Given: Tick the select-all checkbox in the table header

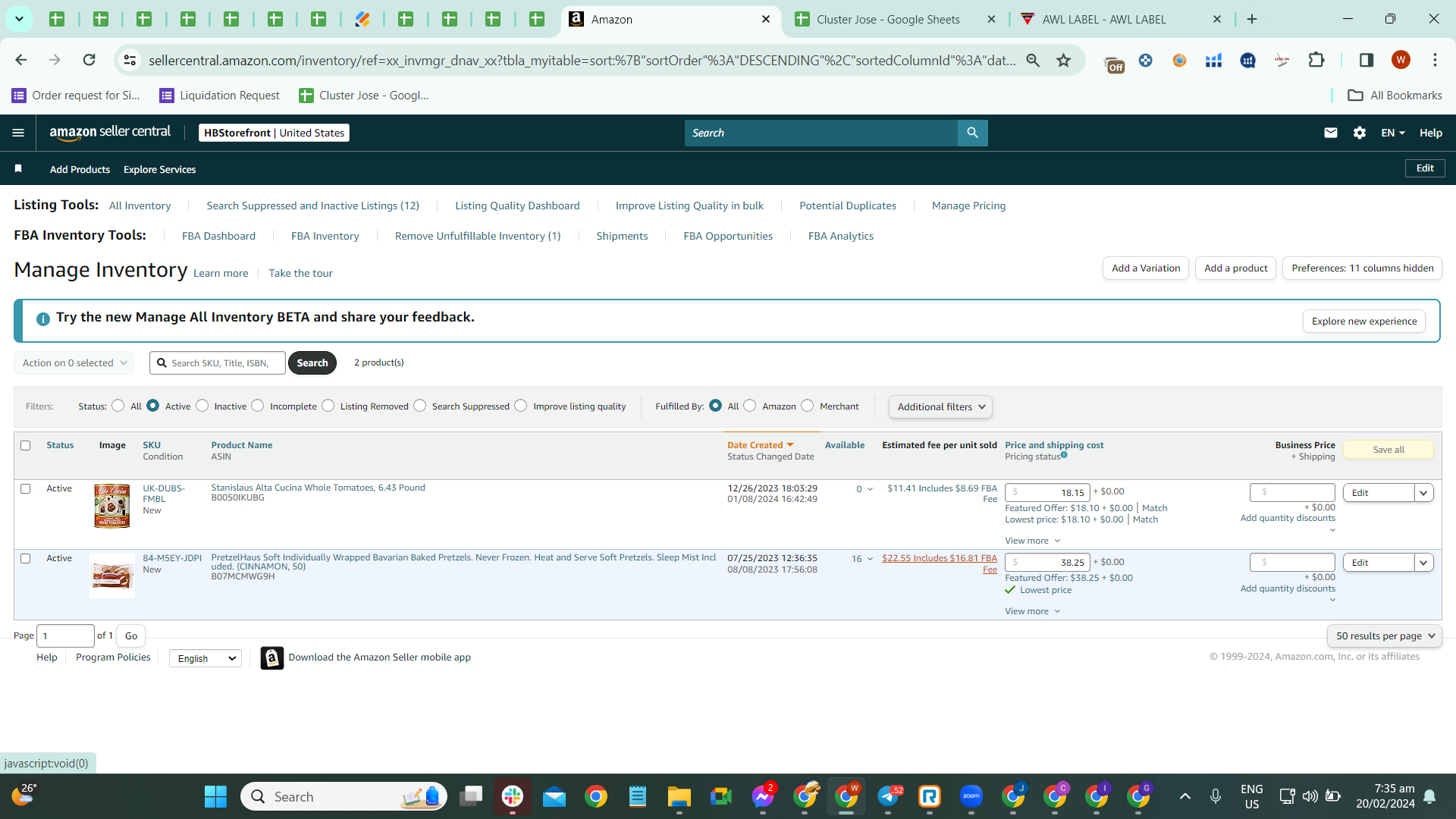Looking at the screenshot, I should pos(26,446).
